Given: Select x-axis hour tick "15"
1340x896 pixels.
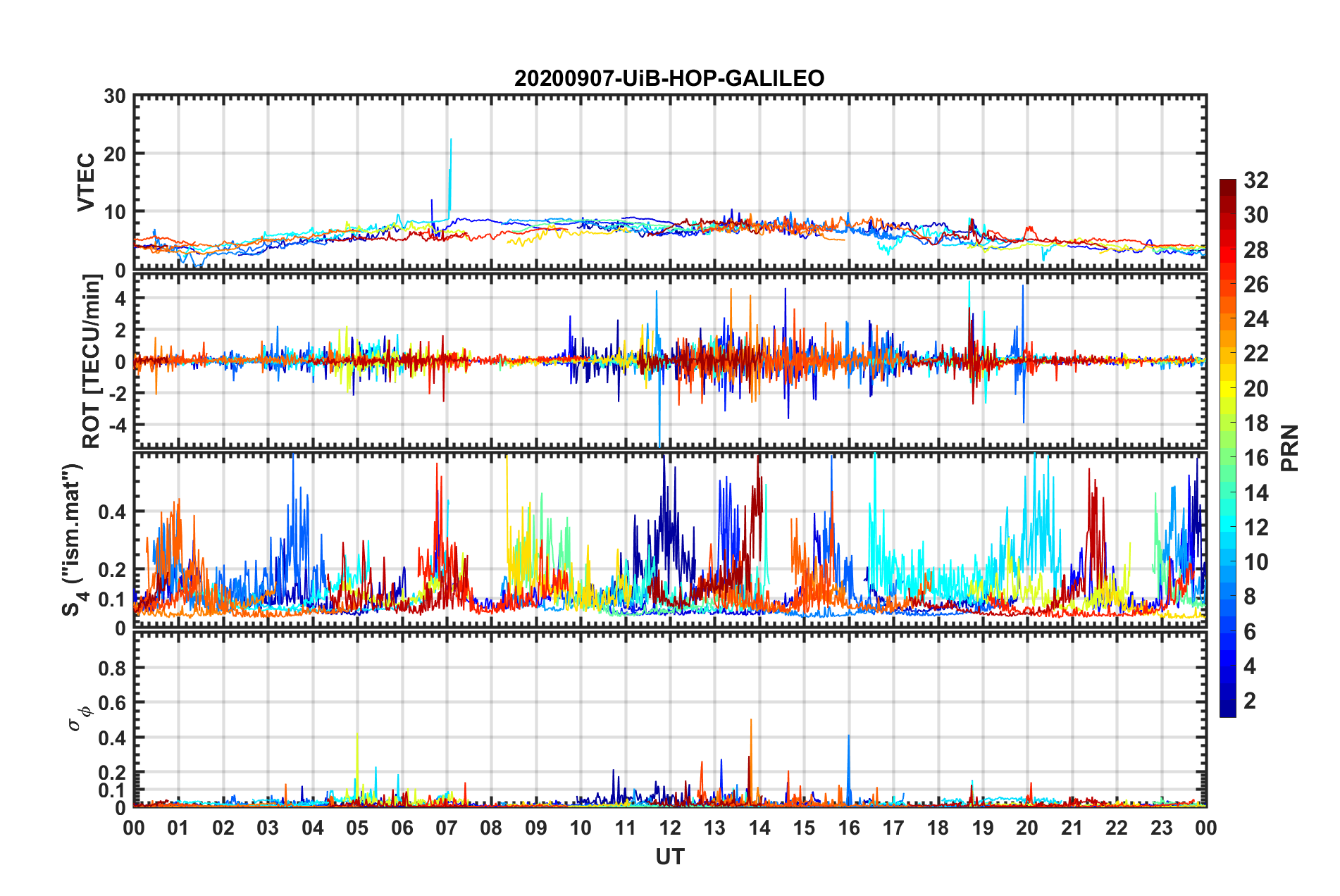Looking at the screenshot, I should (x=804, y=828).
